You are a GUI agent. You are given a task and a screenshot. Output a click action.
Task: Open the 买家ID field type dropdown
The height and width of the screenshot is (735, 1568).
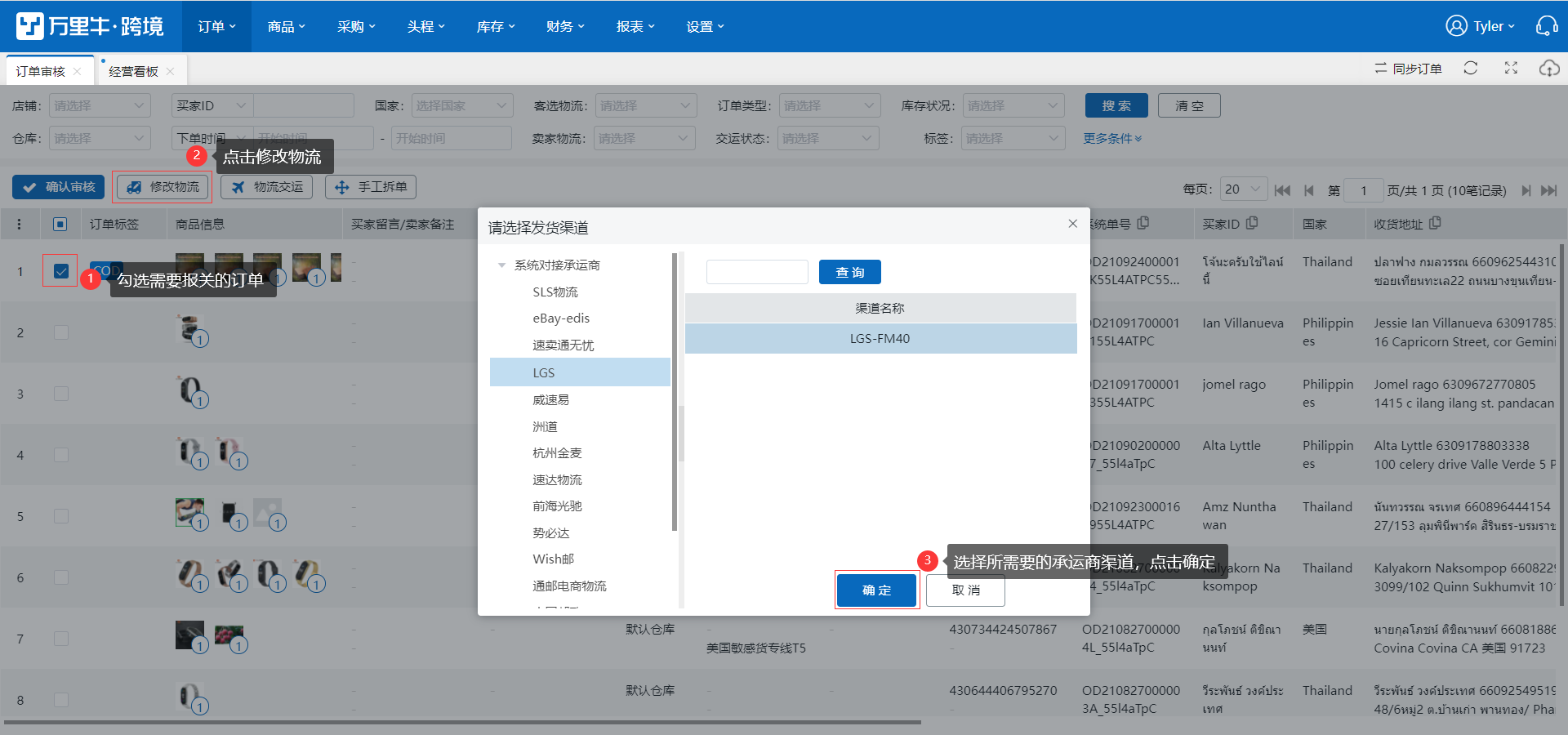tap(212, 105)
